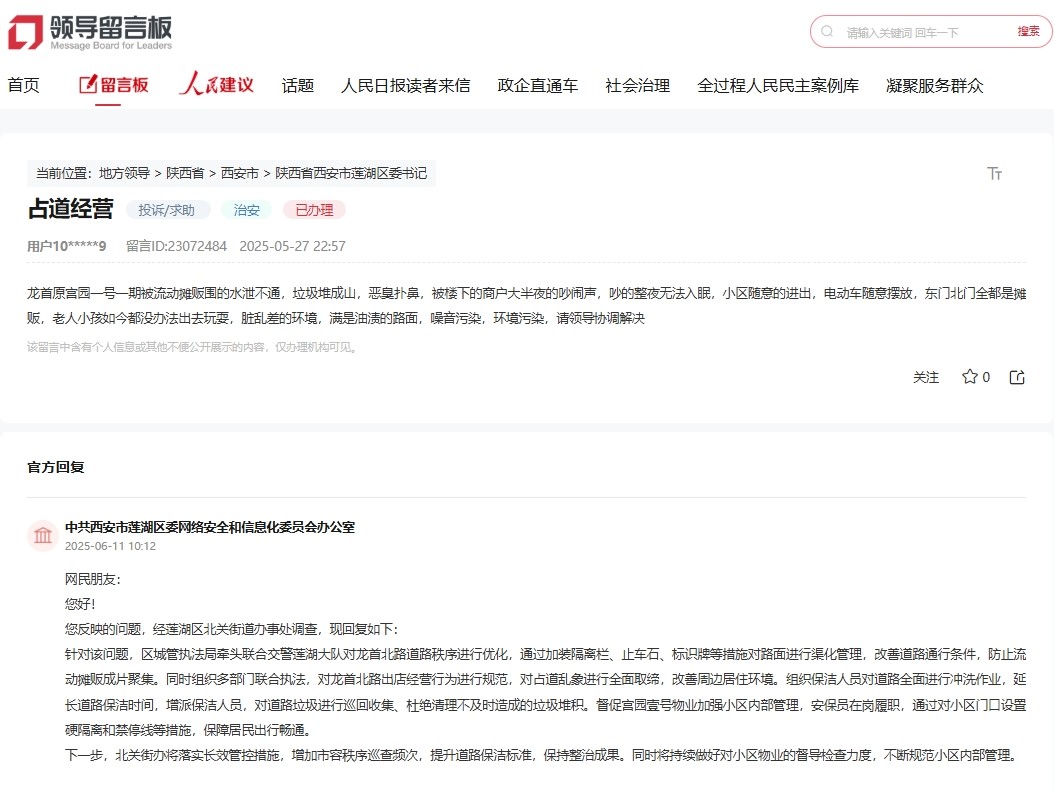Click the magnifier icon inside the search bar
This screenshot has height=790, width=1054.
point(827,31)
